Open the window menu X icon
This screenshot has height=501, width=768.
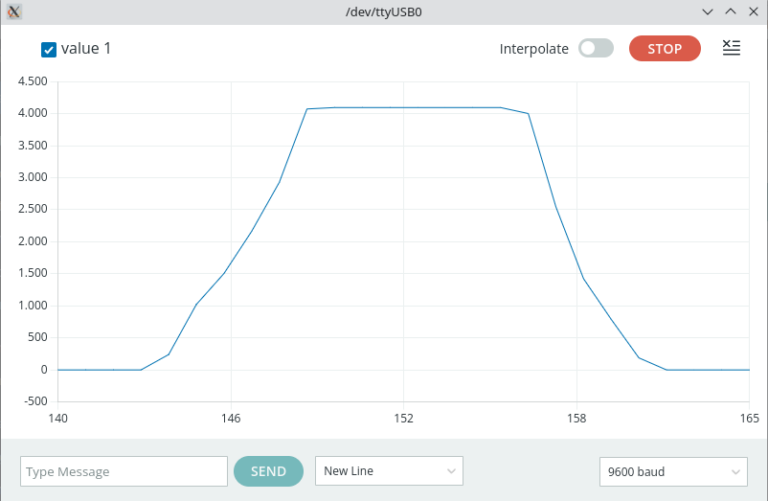point(14,11)
